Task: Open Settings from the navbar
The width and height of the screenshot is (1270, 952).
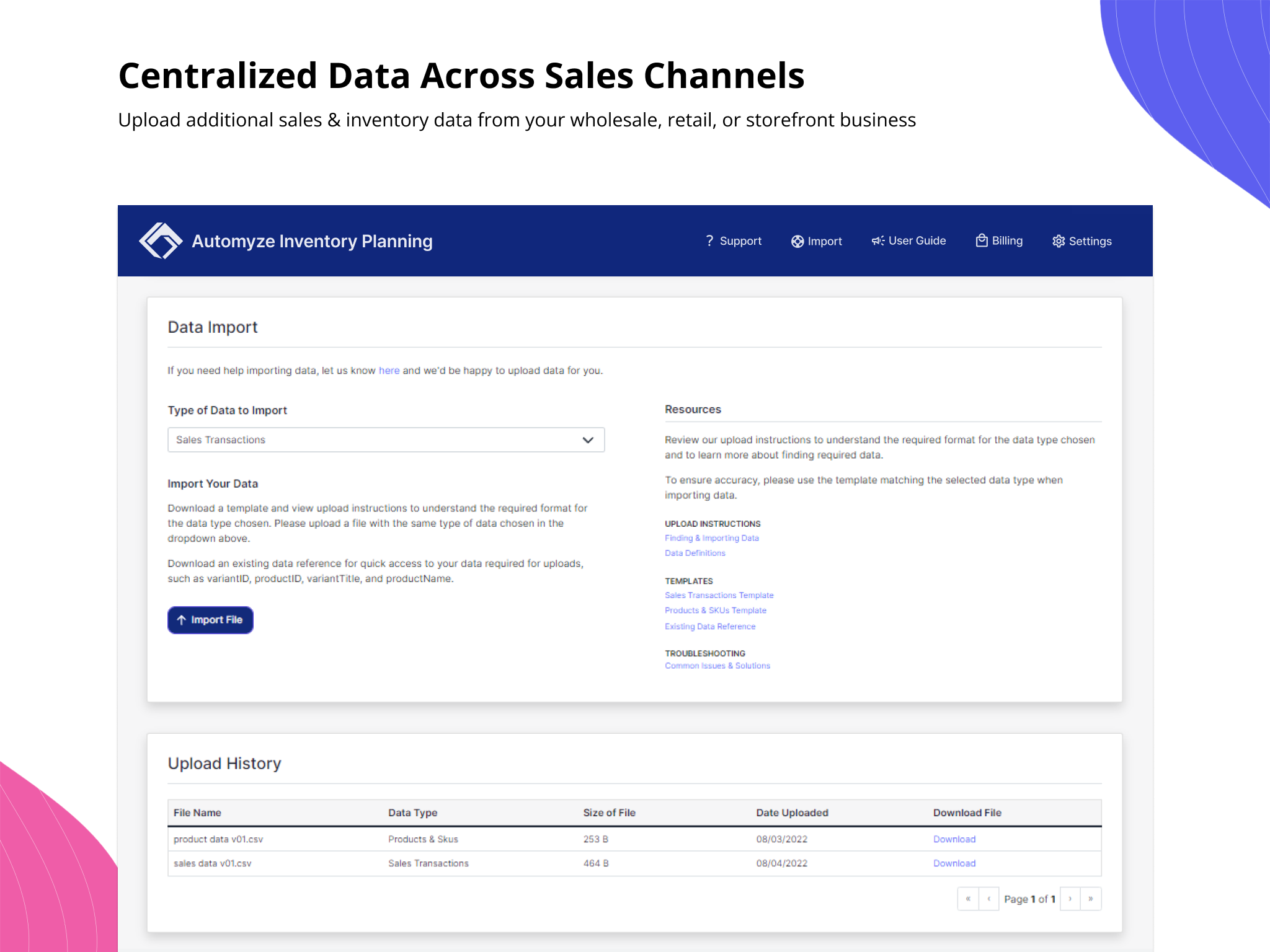Action: pos(1082,241)
